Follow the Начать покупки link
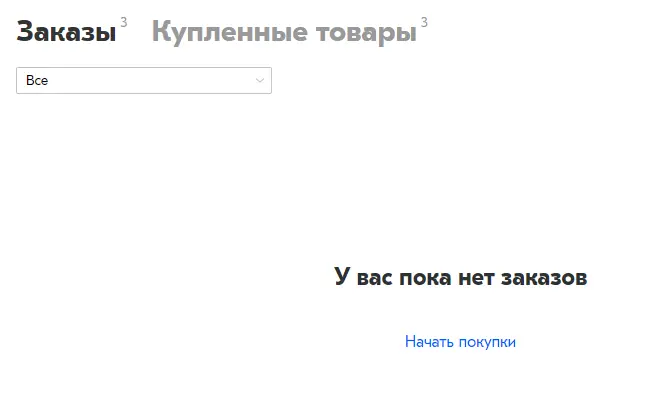 coord(460,342)
